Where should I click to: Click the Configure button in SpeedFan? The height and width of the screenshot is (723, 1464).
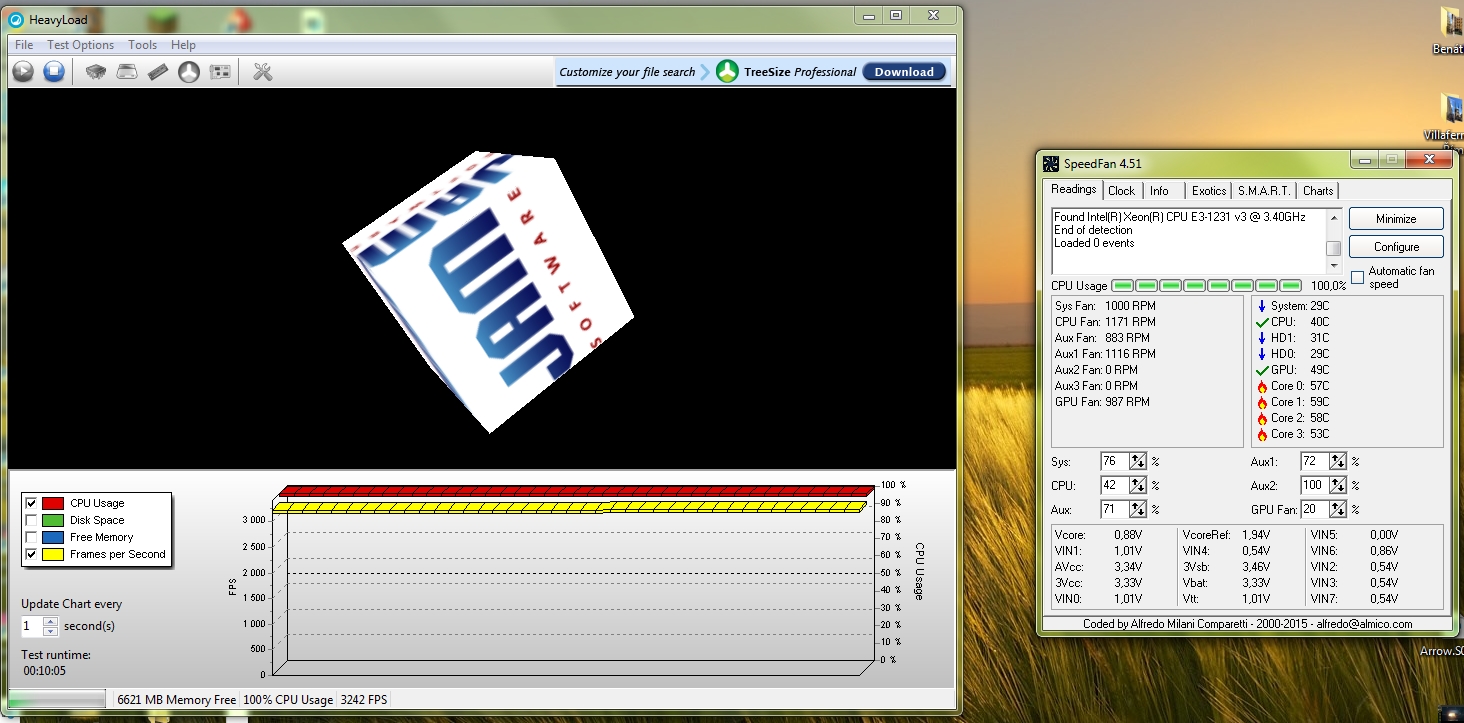[1396, 246]
